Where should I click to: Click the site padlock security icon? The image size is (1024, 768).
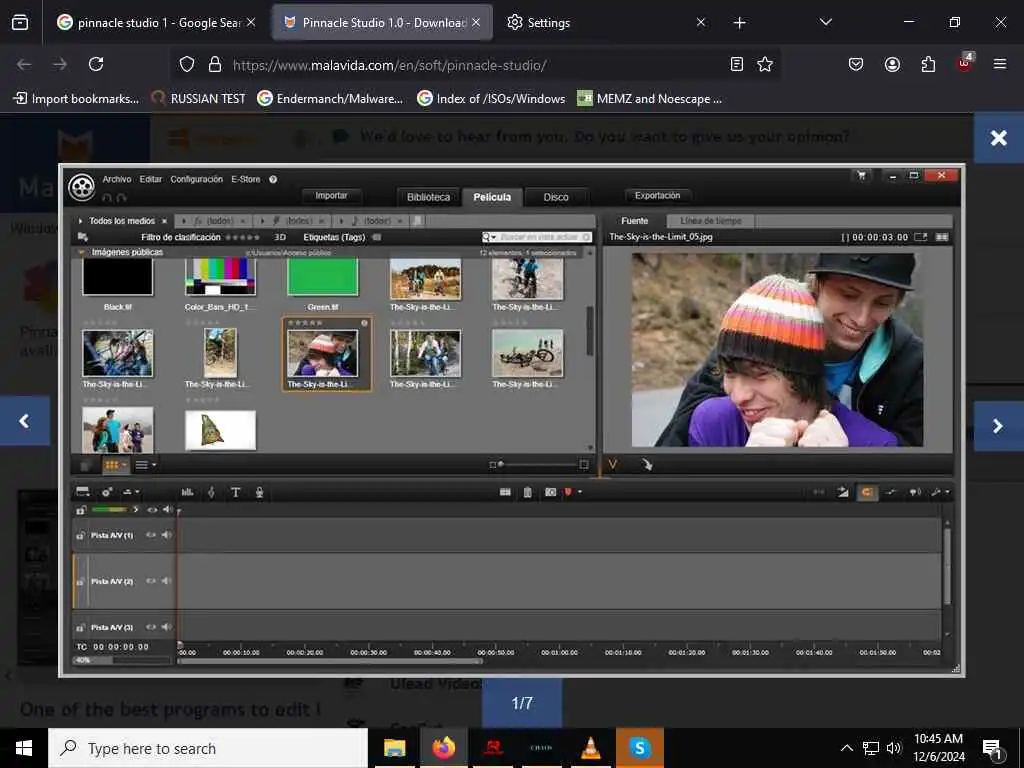214,64
